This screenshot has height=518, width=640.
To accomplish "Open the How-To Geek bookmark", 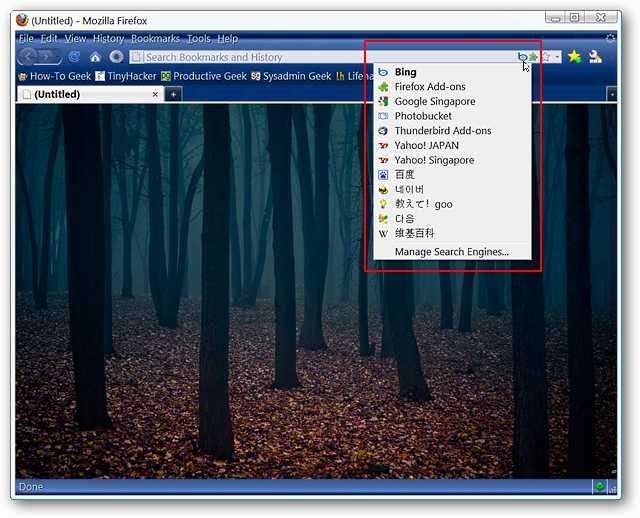I will pyautogui.click(x=53, y=76).
